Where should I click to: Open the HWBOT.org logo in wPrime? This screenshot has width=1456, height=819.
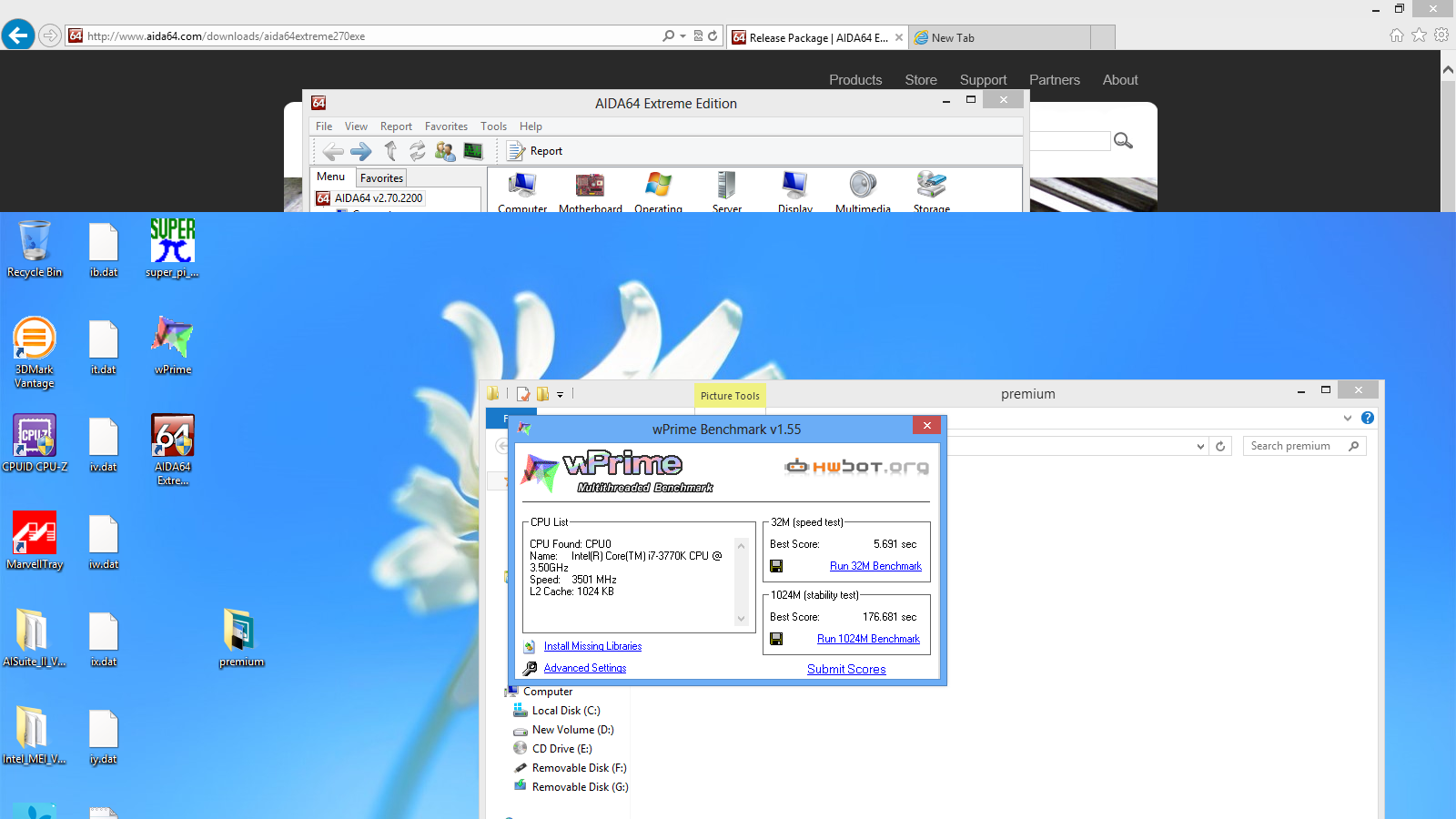tap(857, 467)
